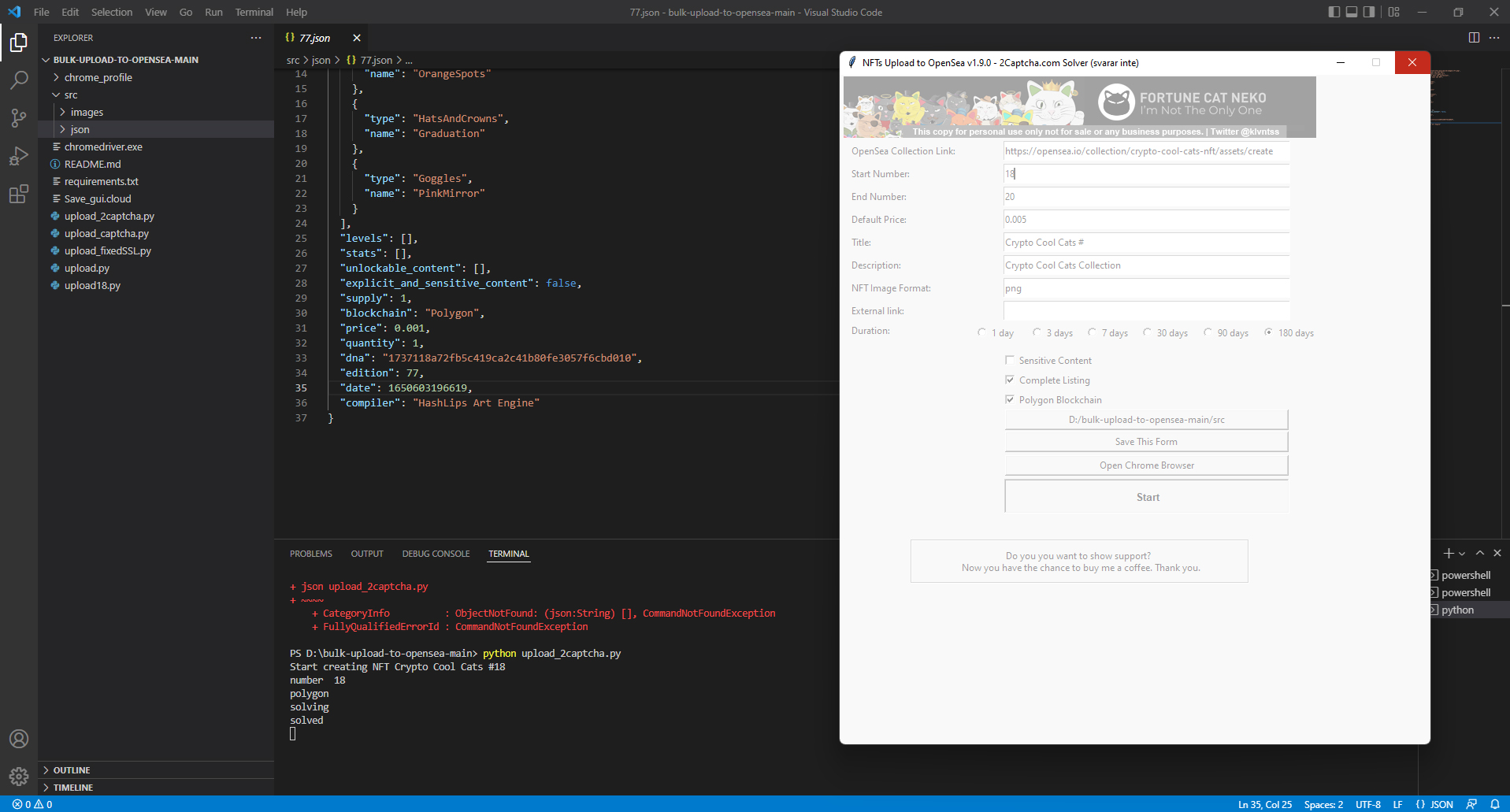
Task: Open the Search view in the activity bar
Action: [x=19, y=79]
